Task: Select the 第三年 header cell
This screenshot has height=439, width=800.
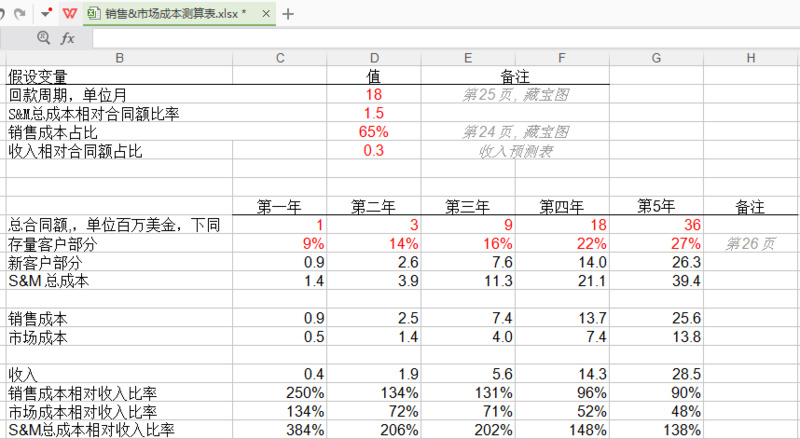Action: pyautogui.click(x=468, y=206)
